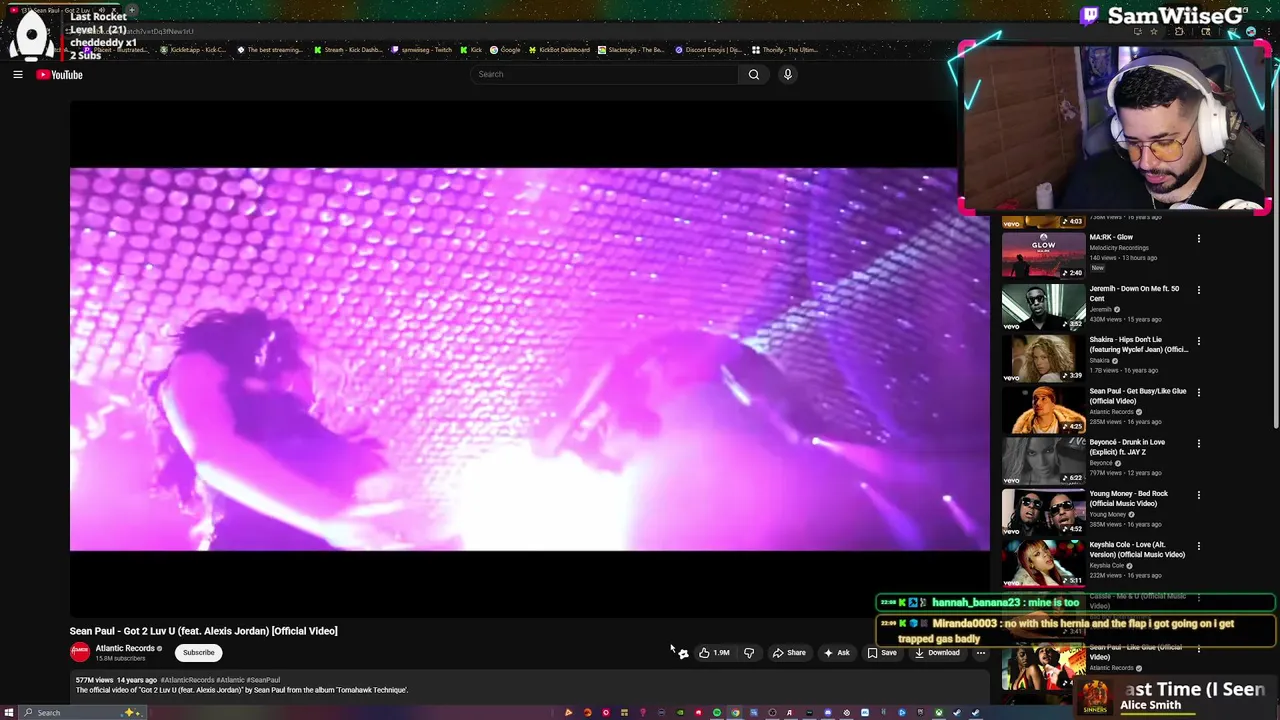Save video to a playlist
The image size is (1280, 720).
(x=882, y=653)
